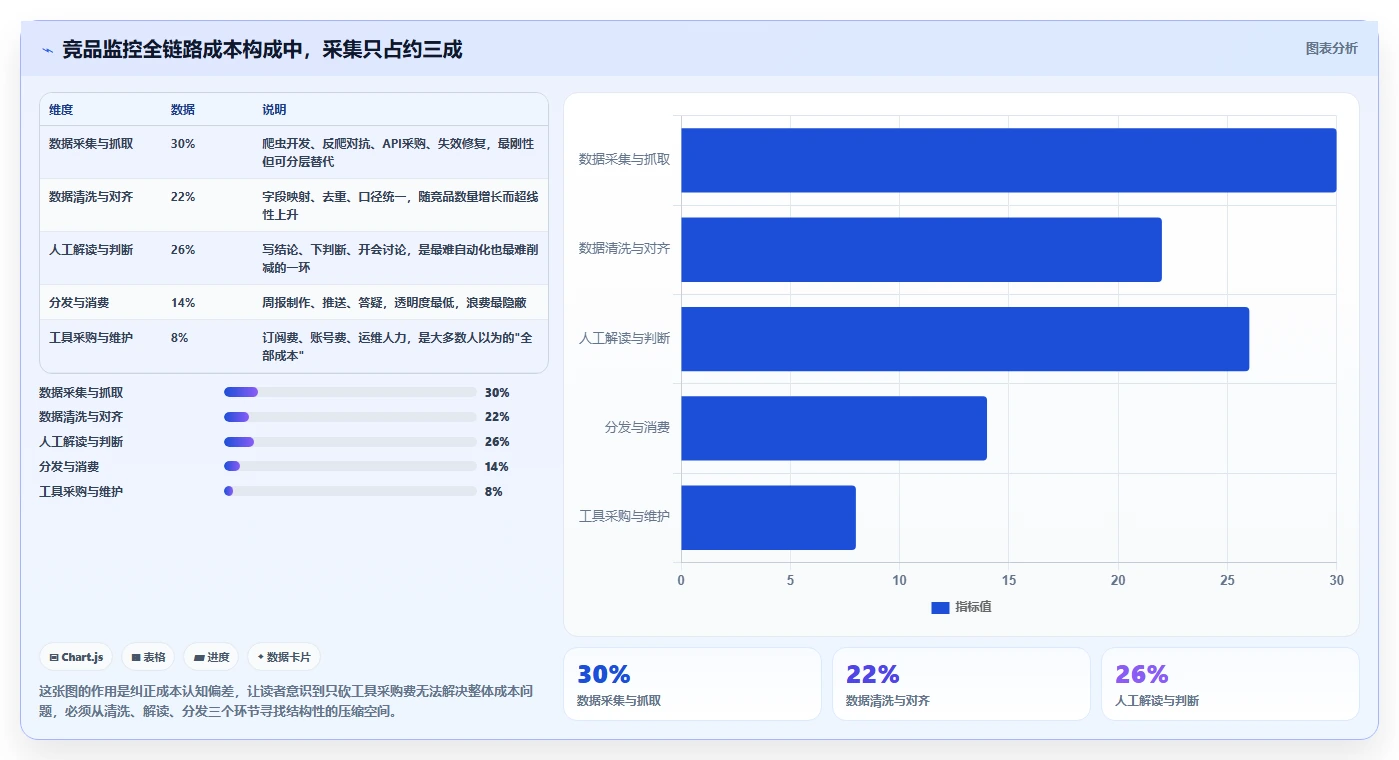Click the description starting with 字段映射
The height and width of the screenshot is (760, 1399).
tap(400, 205)
